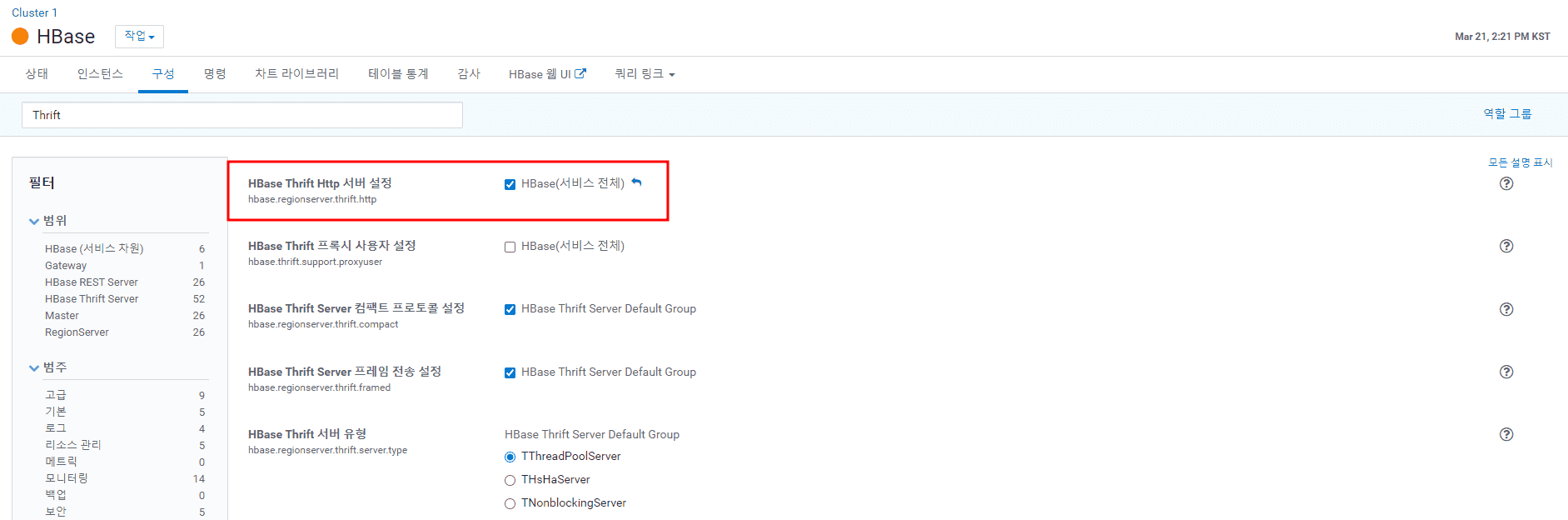Filter by HBase REST Server scope
The width and height of the screenshot is (1568, 520).
[92, 282]
